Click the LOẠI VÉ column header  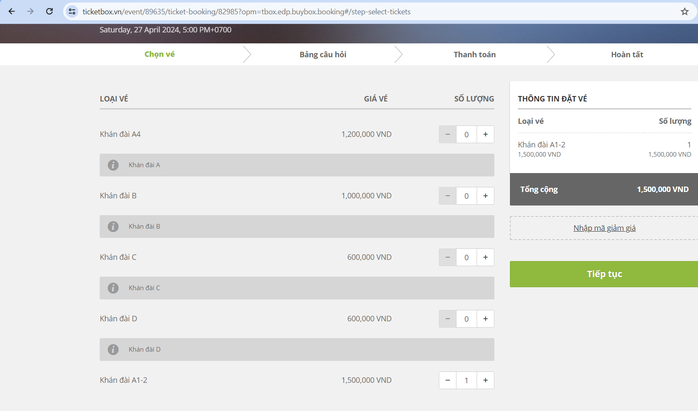click(114, 99)
